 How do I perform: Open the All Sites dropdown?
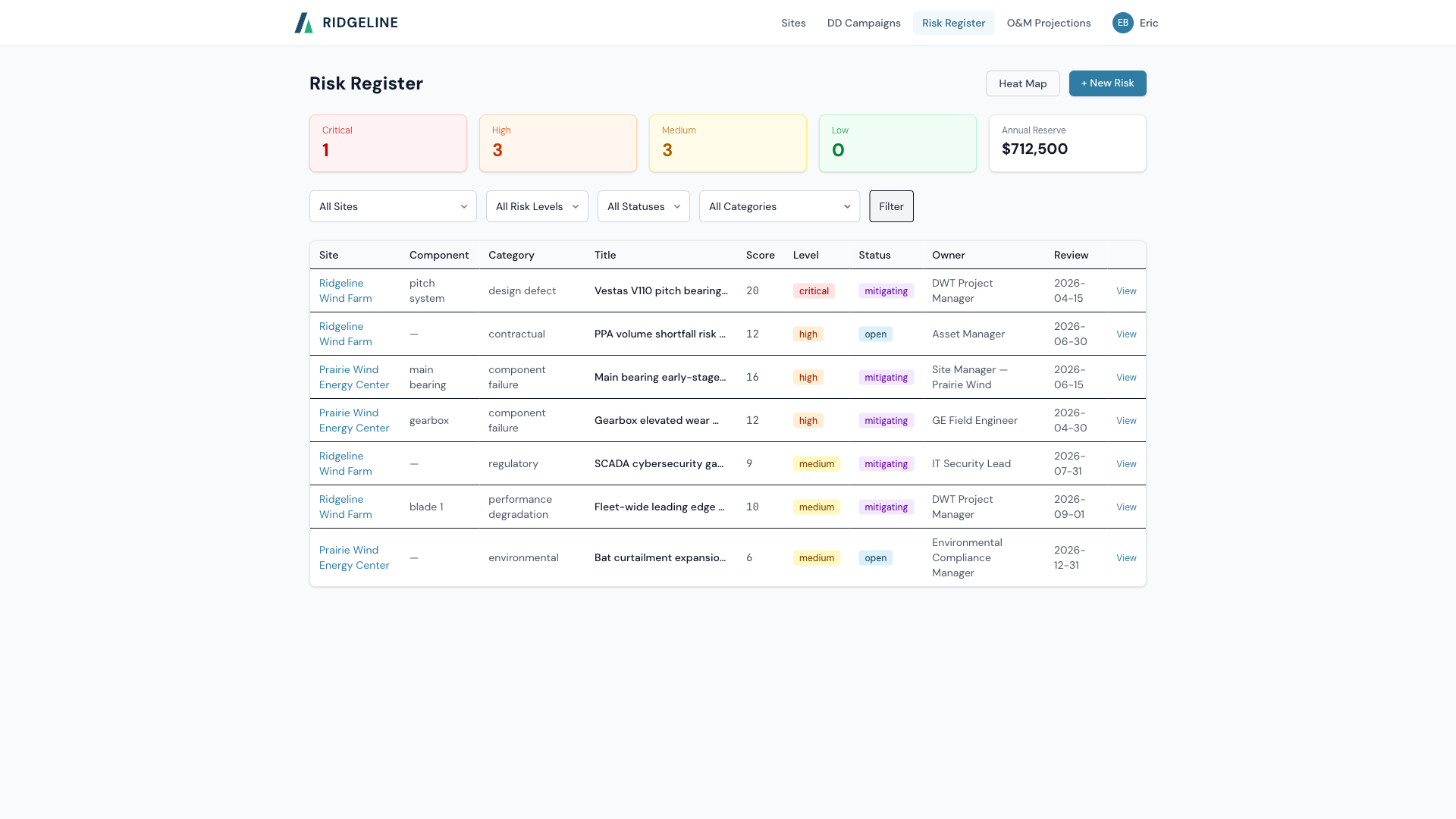393,206
